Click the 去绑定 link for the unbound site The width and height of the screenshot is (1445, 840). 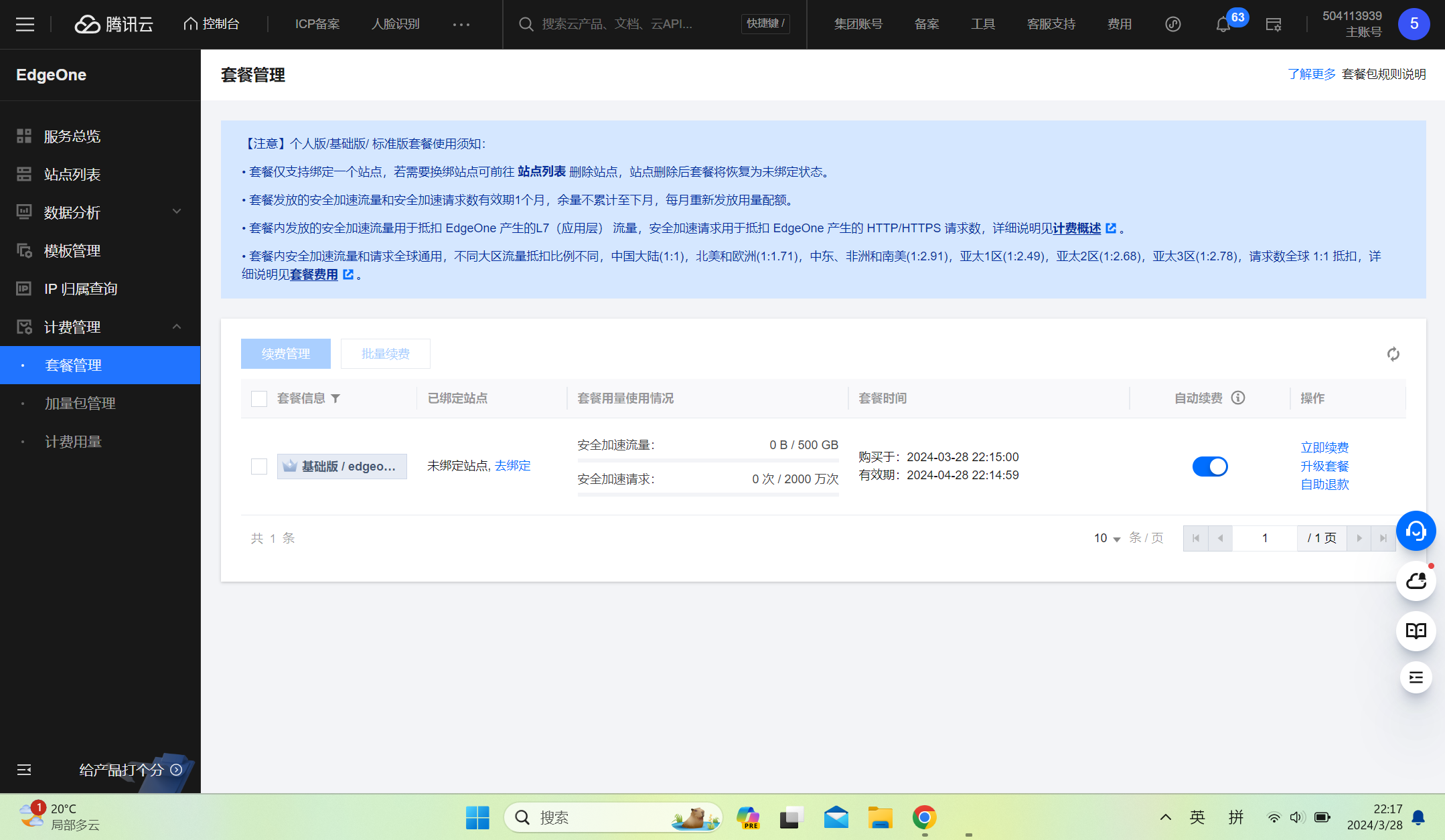pyautogui.click(x=512, y=466)
